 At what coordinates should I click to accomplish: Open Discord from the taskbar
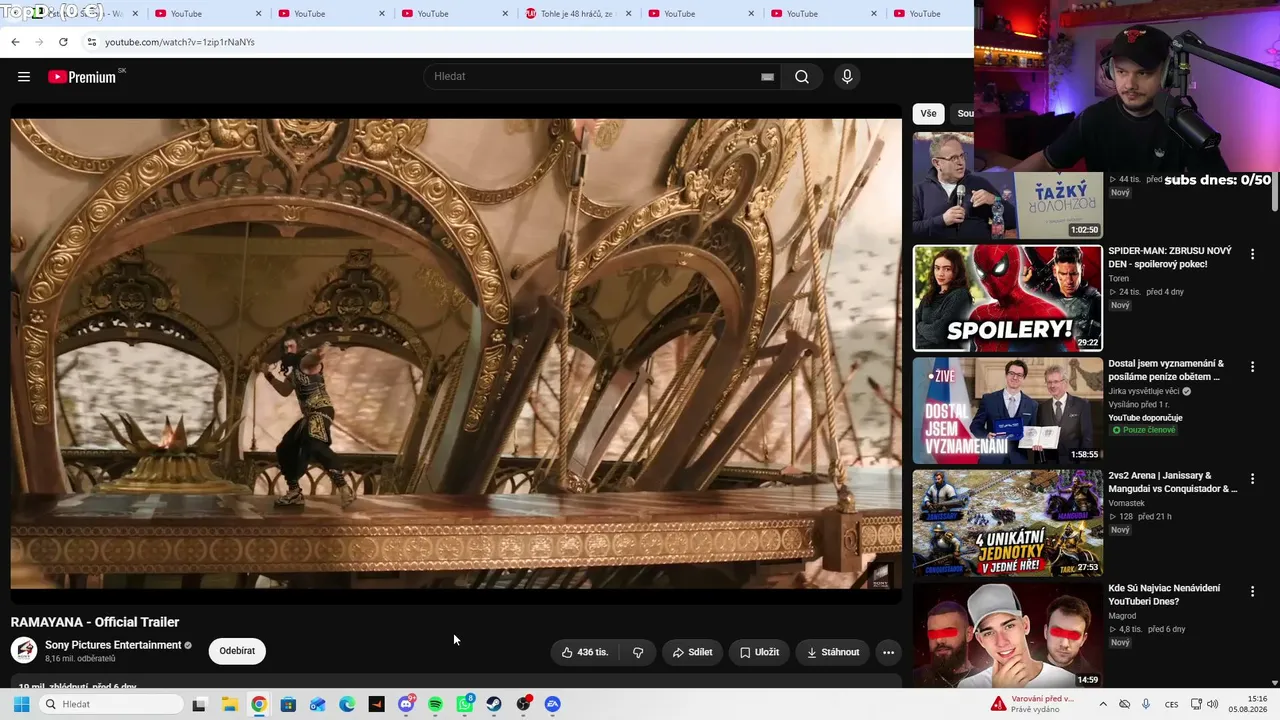(406, 704)
